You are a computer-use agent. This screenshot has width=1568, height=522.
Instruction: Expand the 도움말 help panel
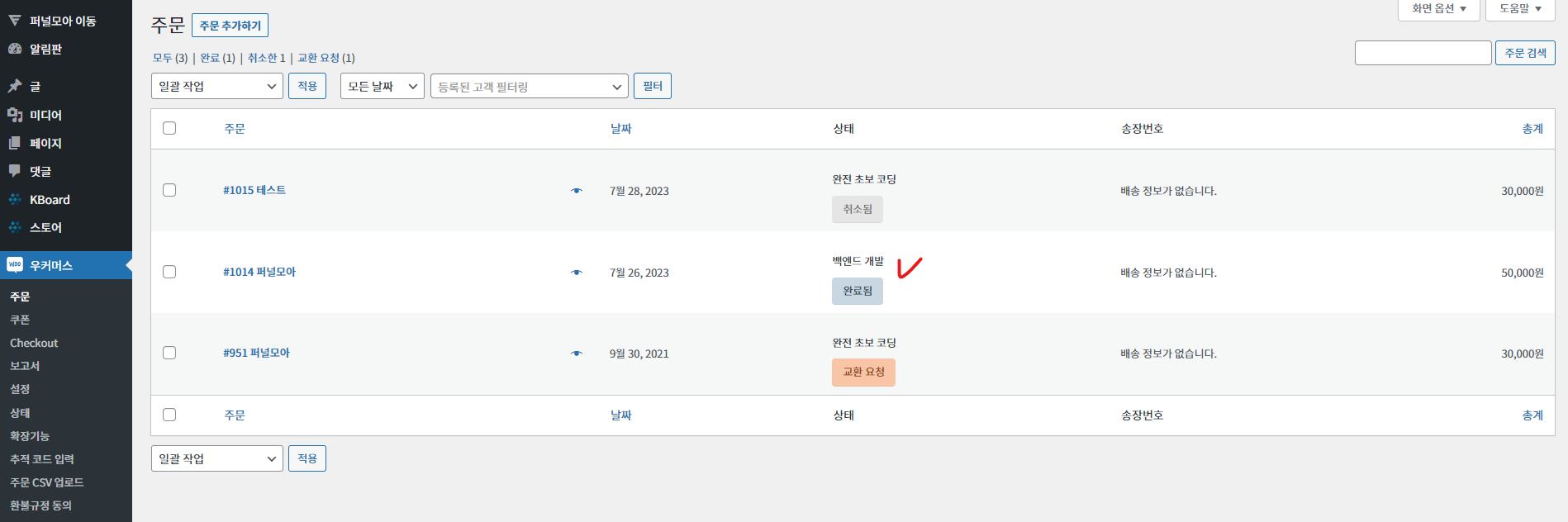1521,9
